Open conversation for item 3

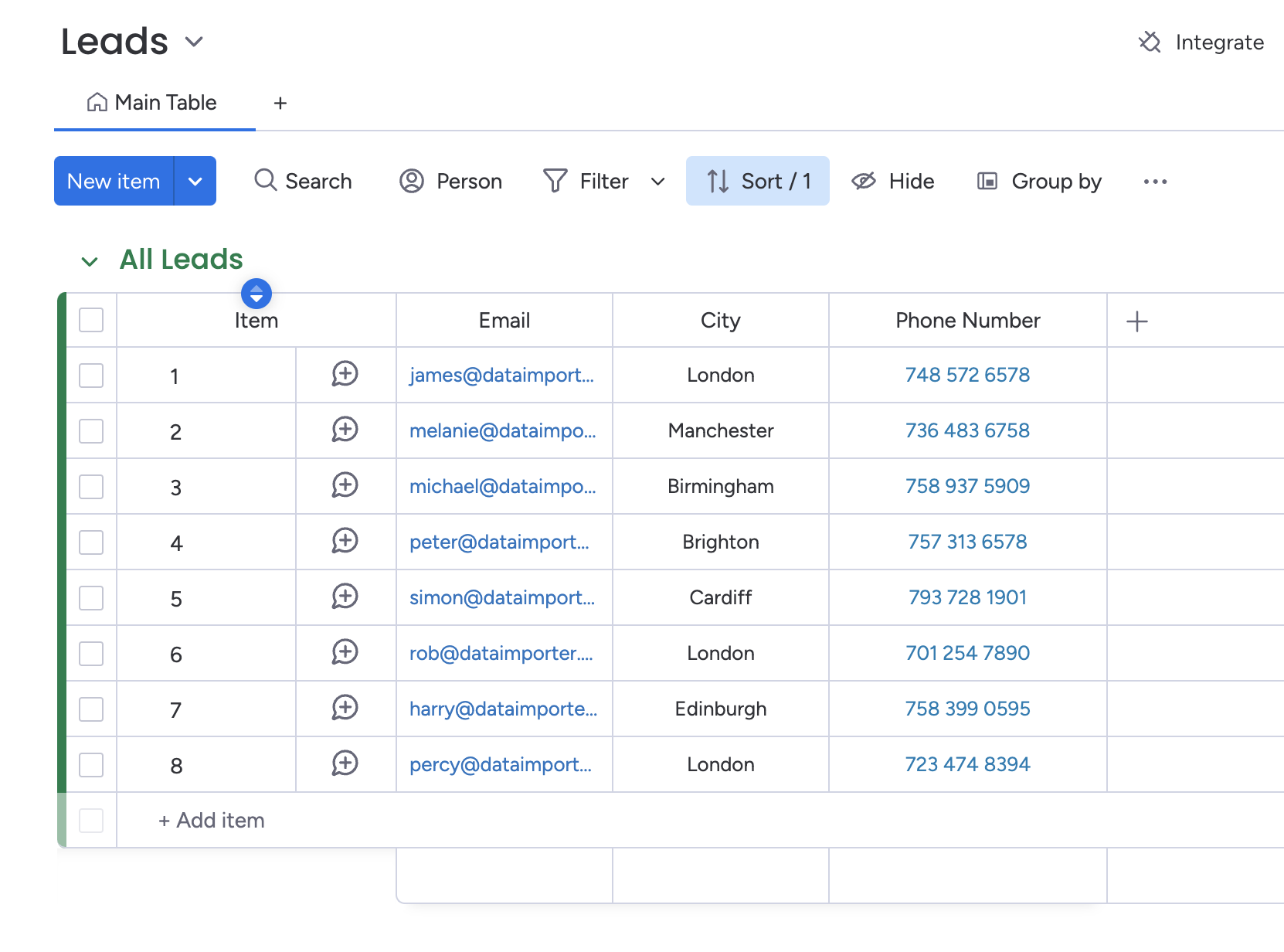click(x=345, y=485)
